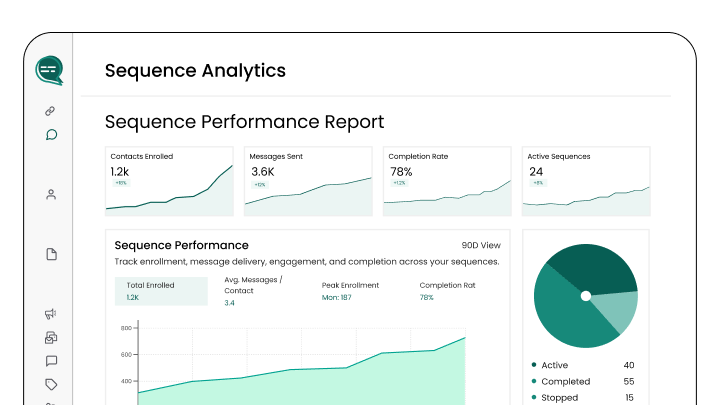Open the Active Sequences 24 card
Viewport: 720px width, 405px height.
[x=586, y=181]
